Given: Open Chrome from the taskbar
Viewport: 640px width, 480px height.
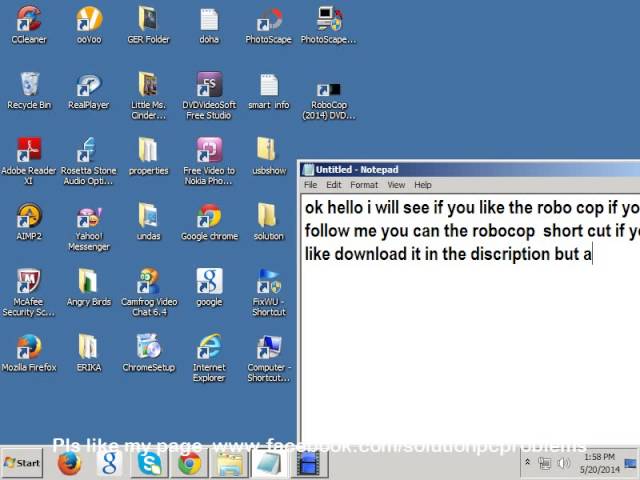Looking at the screenshot, I should tap(189, 463).
